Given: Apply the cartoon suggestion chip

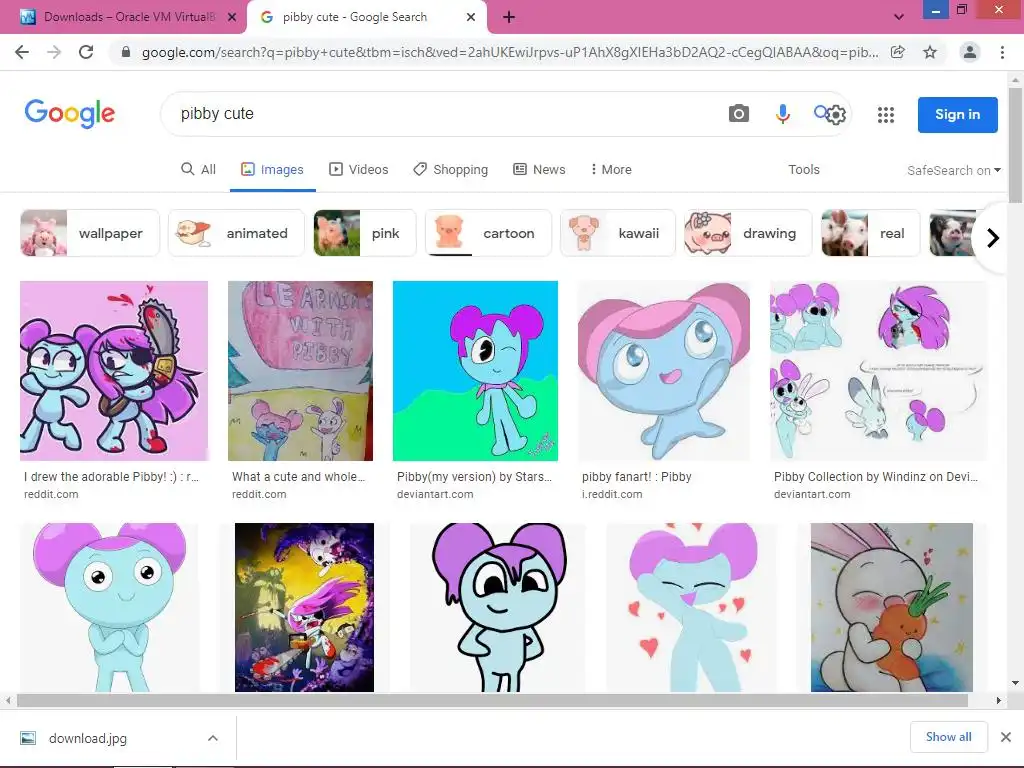Looking at the screenshot, I should point(488,233).
